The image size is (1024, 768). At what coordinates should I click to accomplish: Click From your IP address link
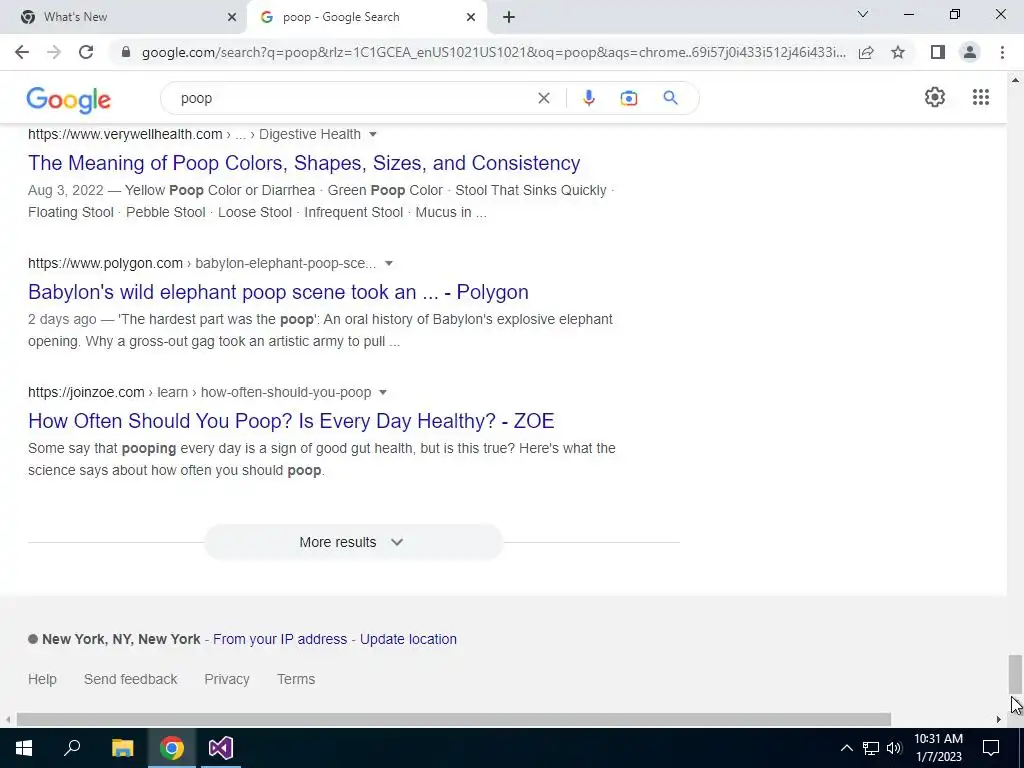tap(280, 639)
